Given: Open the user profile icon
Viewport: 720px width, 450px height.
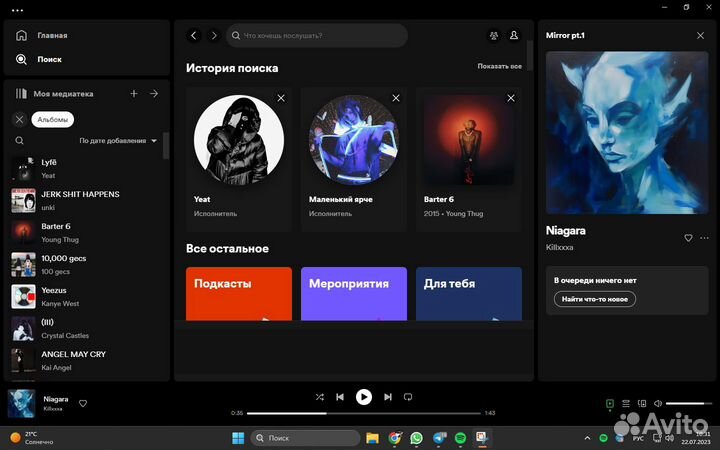Looking at the screenshot, I should coord(514,35).
